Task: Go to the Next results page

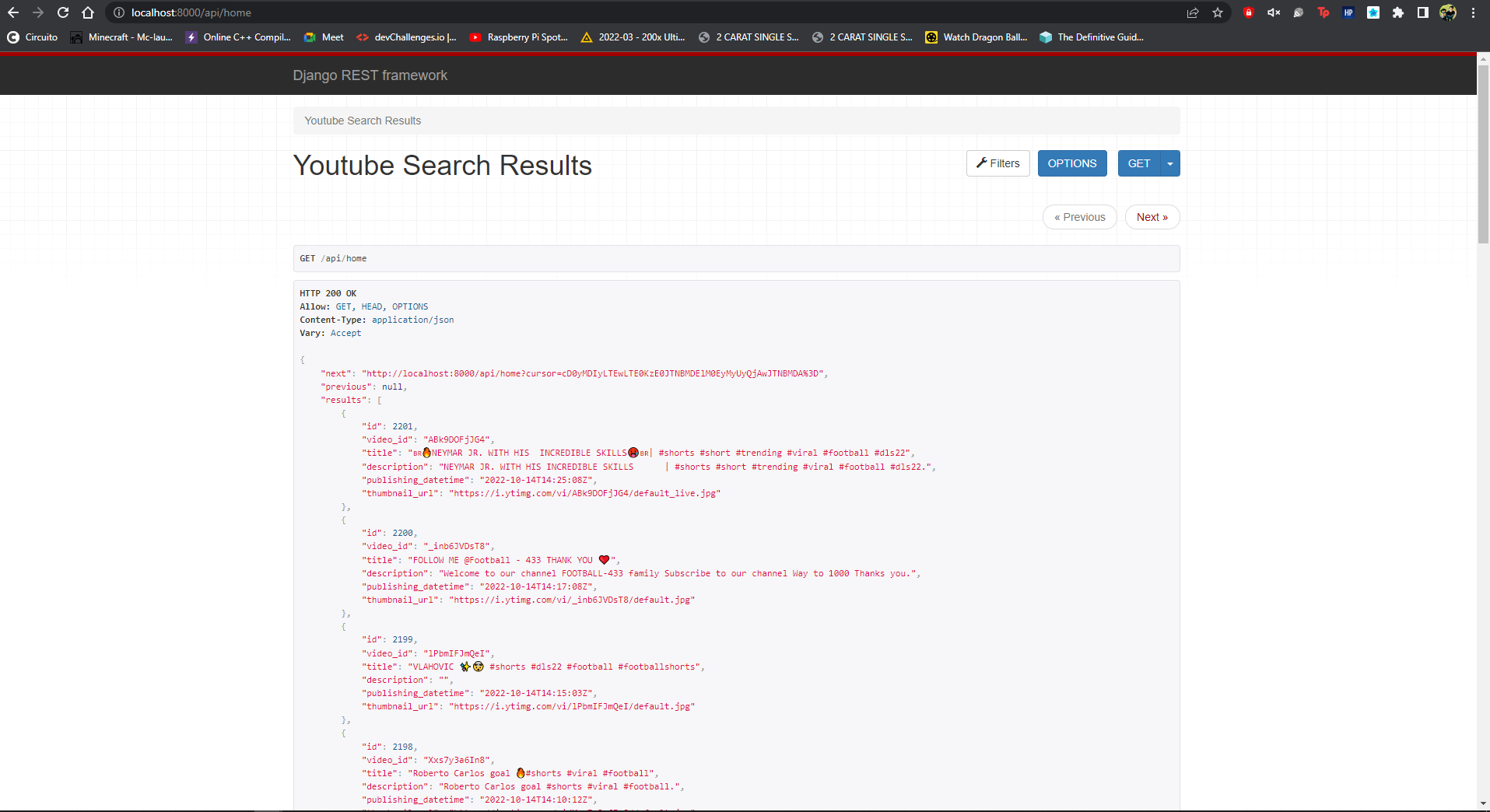Action: [x=1152, y=217]
